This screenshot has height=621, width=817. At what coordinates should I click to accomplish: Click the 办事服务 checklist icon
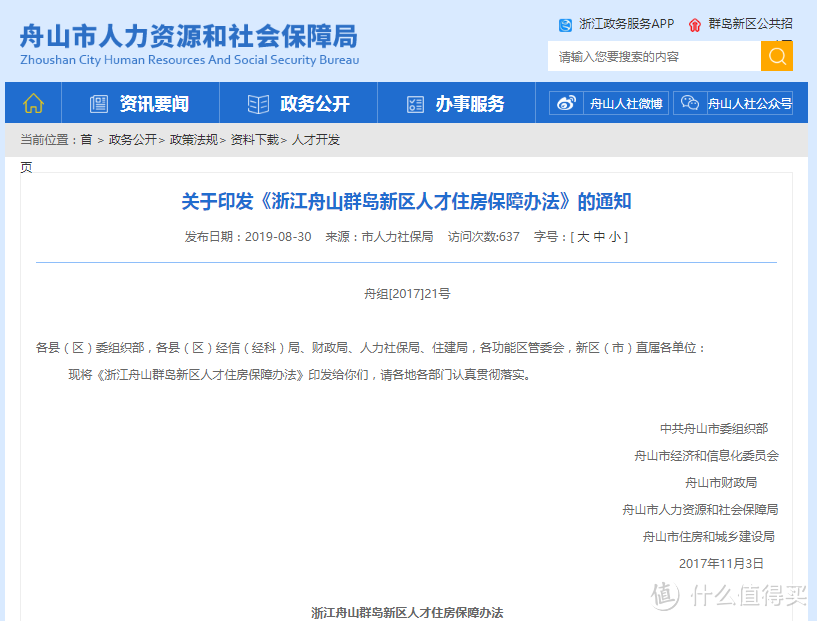click(x=415, y=104)
